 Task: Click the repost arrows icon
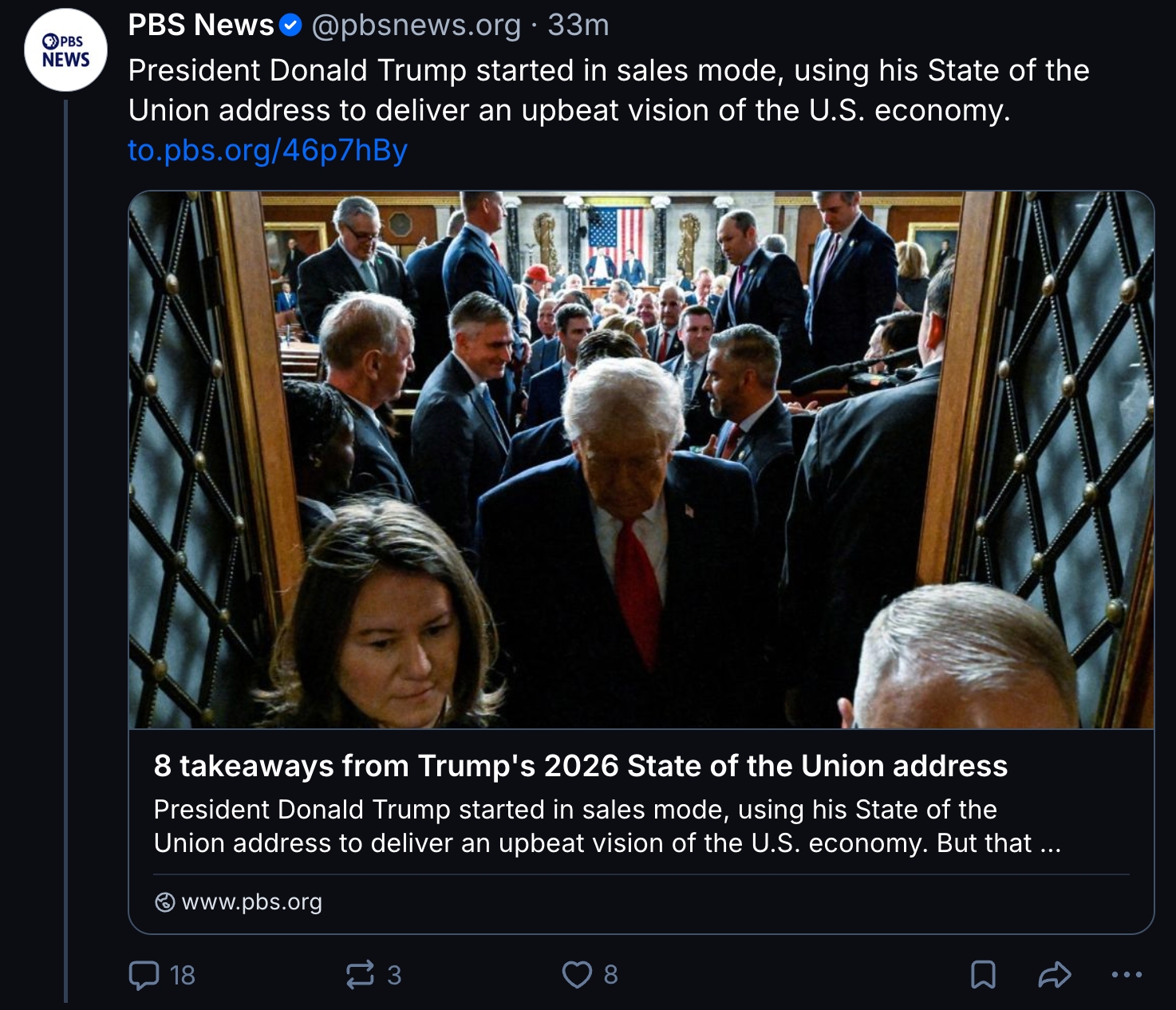tap(360, 974)
